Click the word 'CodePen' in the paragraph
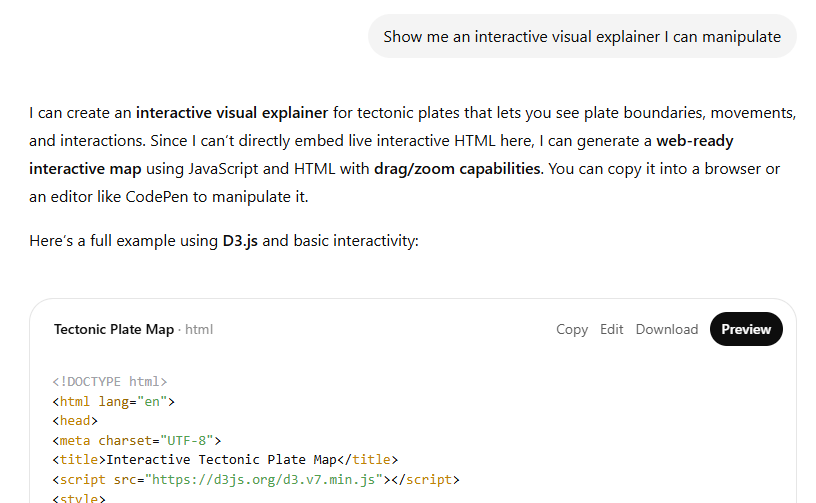The height and width of the screenshot is (503, 816). [x=157, y=197]
